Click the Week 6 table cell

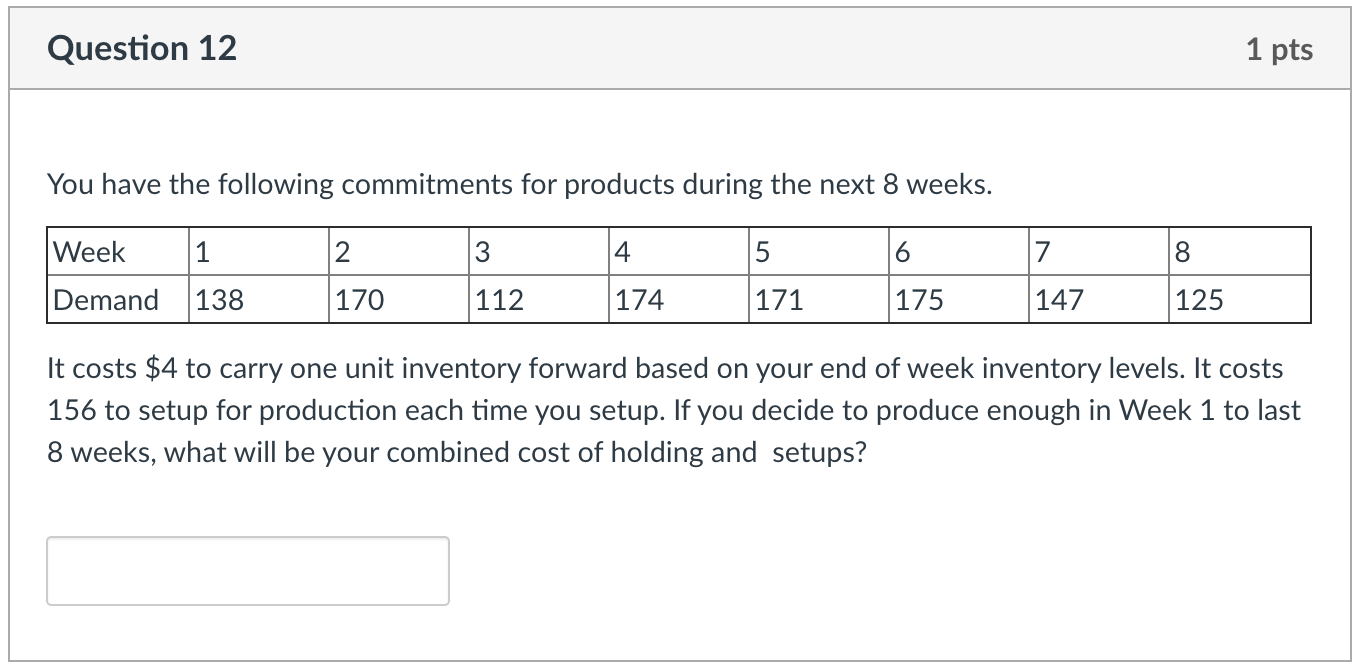(x=958, y=252)
